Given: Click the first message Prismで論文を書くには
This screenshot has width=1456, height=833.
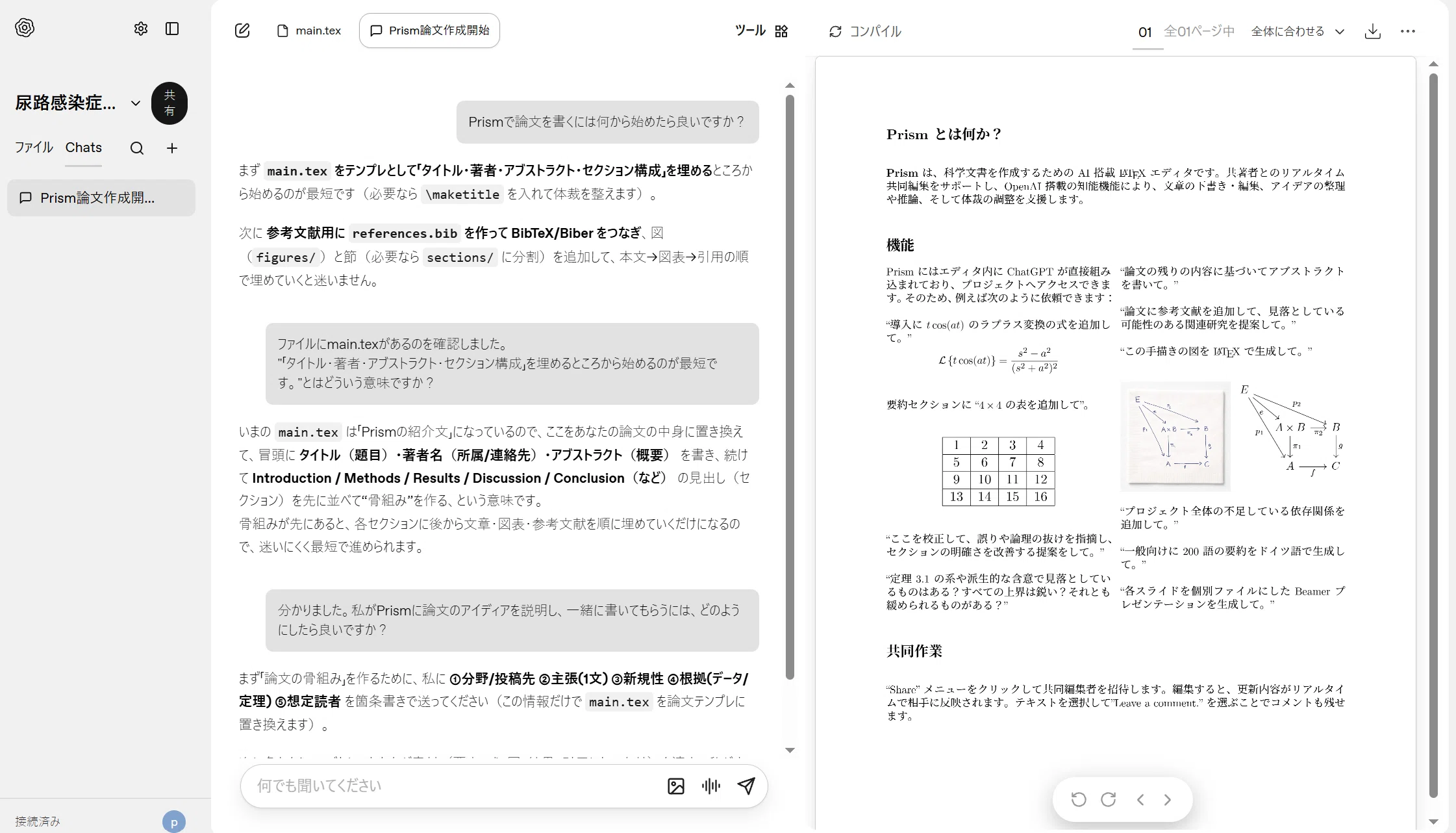Looking at the screenshot, I should click(x=607, y=122).
